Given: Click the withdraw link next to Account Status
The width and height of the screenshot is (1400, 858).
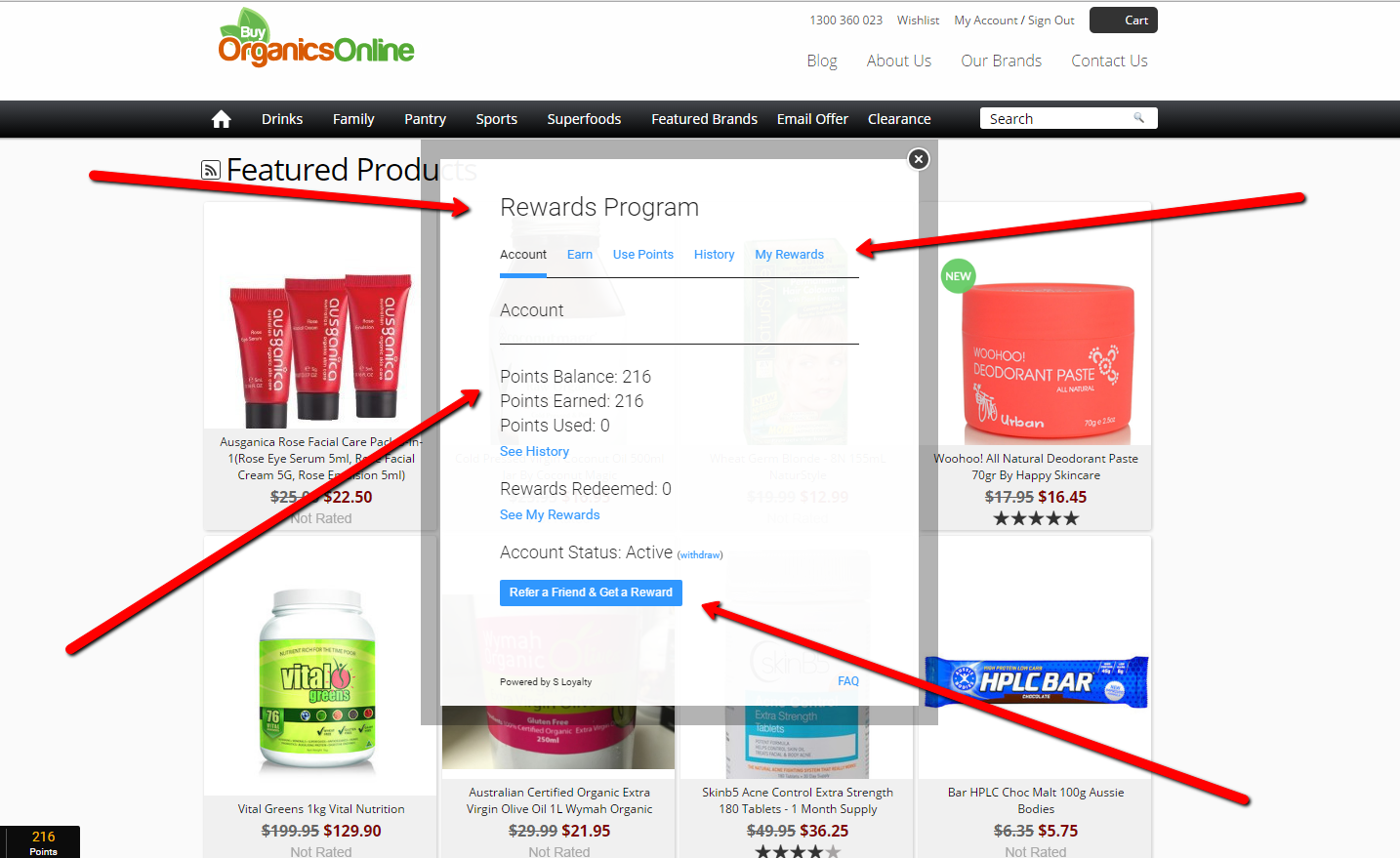Looking at the screenshot, I should tap(700, 555).
